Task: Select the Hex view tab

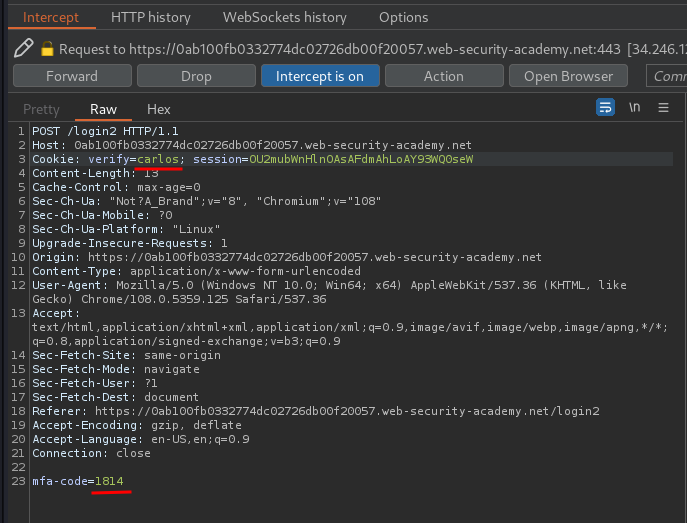Action: click(x=159, y=109)
